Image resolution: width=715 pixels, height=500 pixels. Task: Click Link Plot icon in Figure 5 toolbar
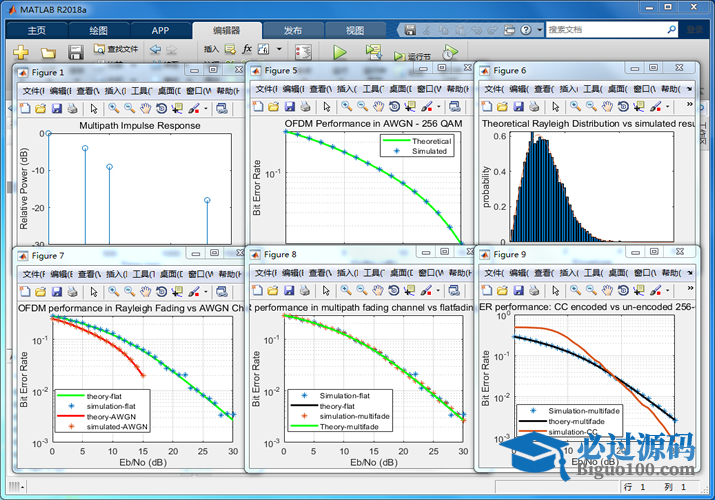point(454,107)
